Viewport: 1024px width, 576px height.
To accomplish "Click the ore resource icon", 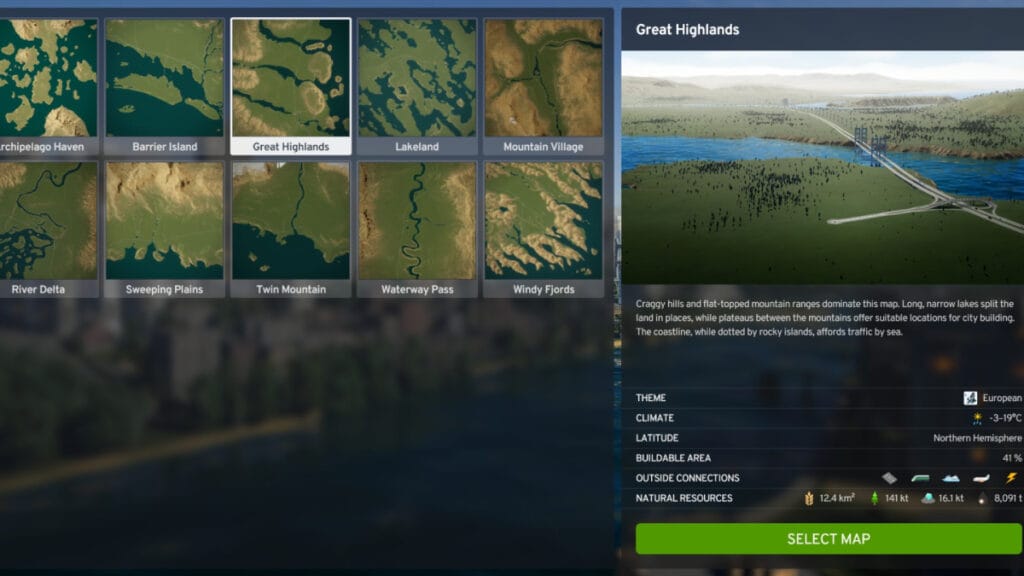I will click(x=926, y=497).
